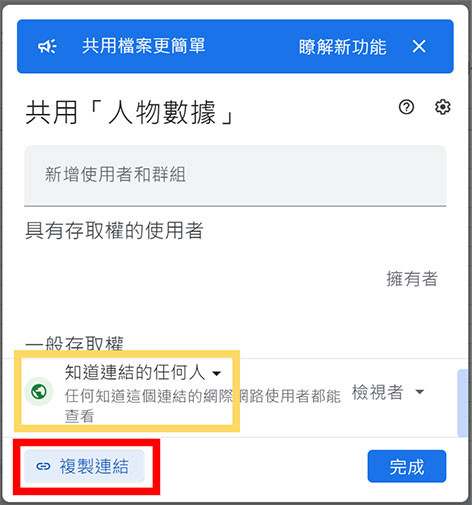472x505 pixels.
Task: Click the chain link icon beside 複製連結
Action: [x=43, y=466]
